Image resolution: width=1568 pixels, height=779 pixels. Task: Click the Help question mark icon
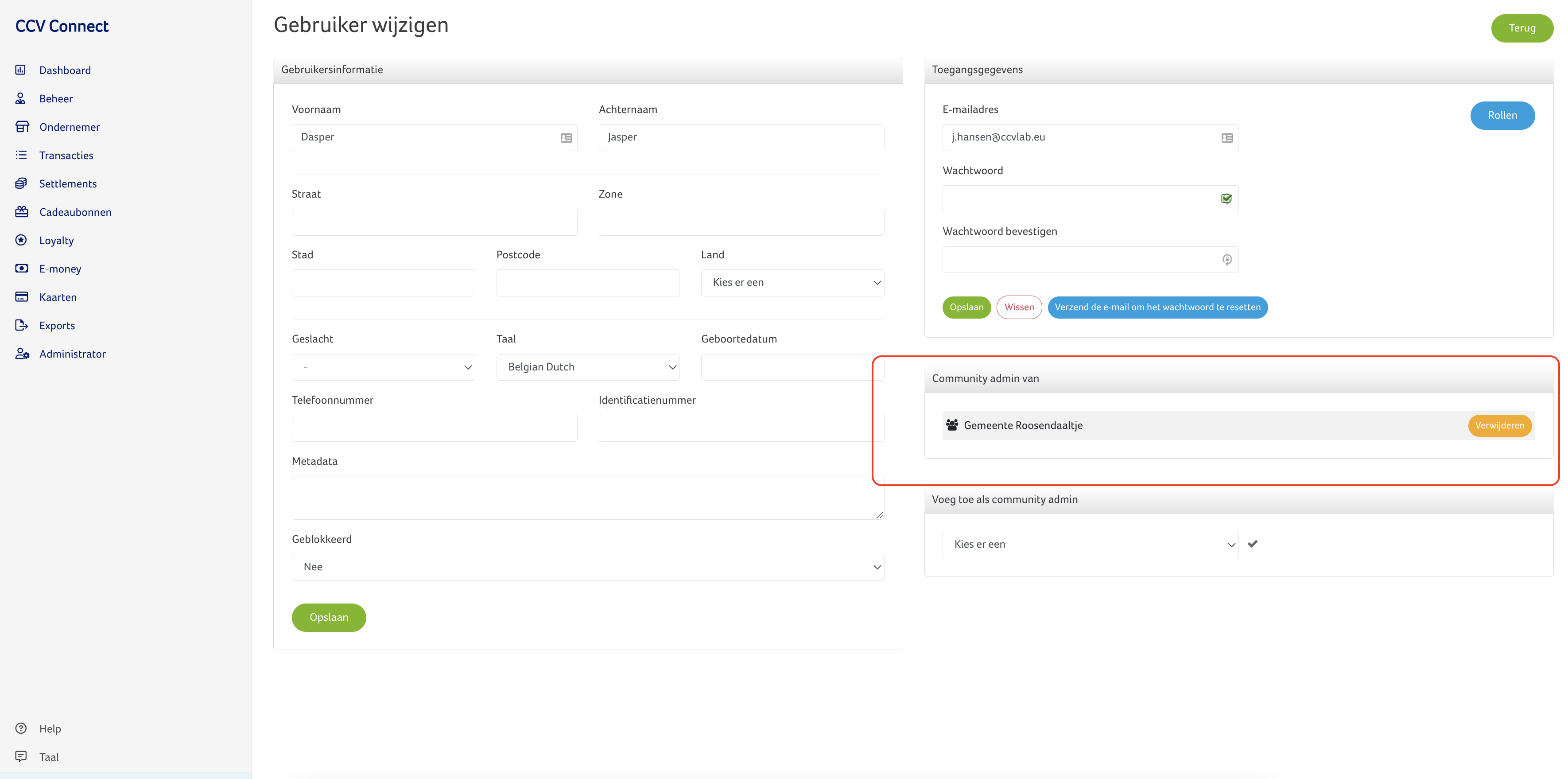click(x=21, y=728)
